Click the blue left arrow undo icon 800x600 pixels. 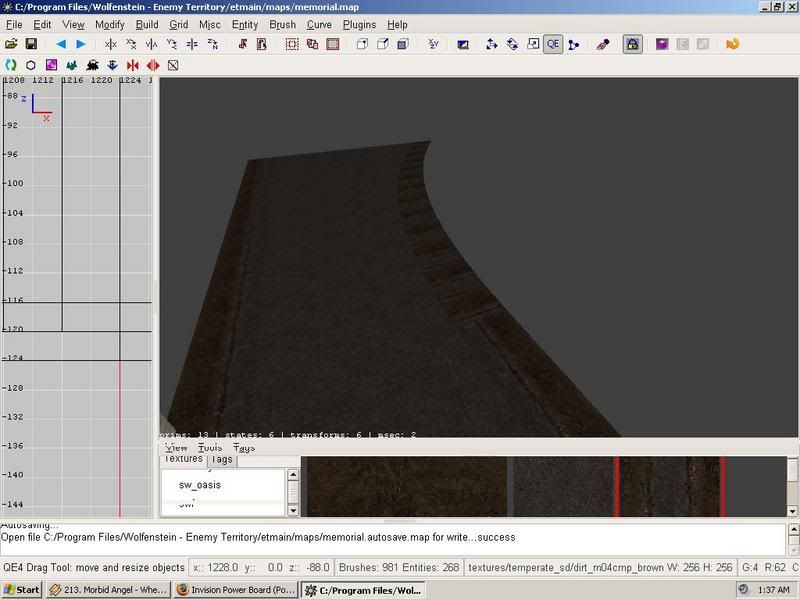coord(60,44)
